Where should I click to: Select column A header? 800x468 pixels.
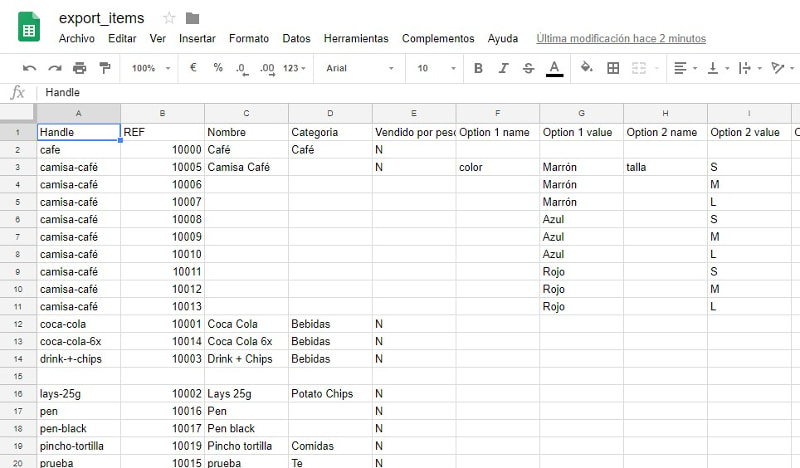(x=79, y=113)
